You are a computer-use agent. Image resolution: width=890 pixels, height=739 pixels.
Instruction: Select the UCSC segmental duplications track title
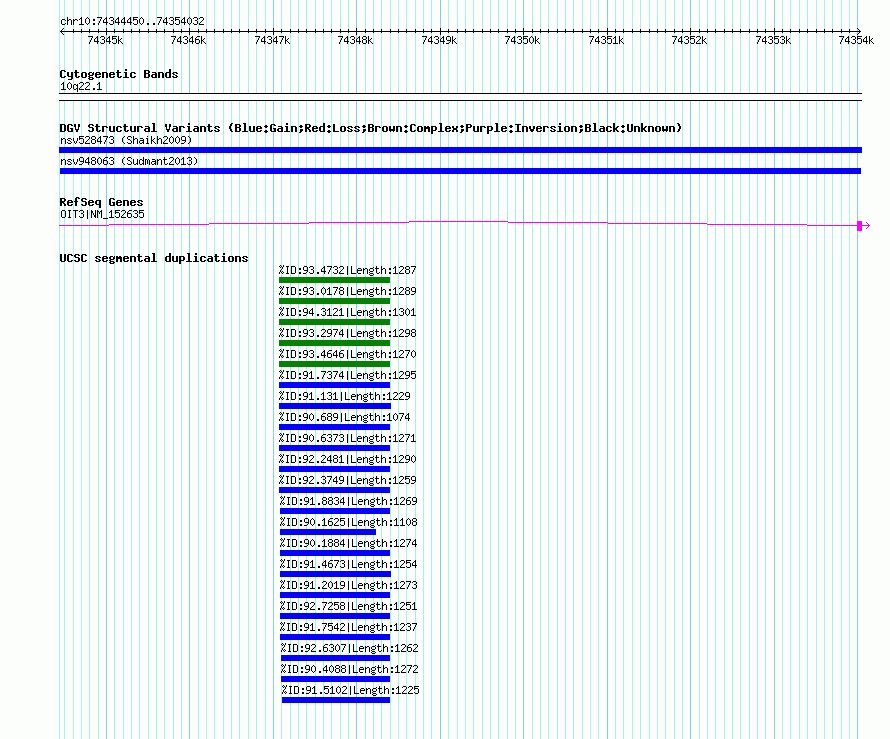click(x=154, y=258)
